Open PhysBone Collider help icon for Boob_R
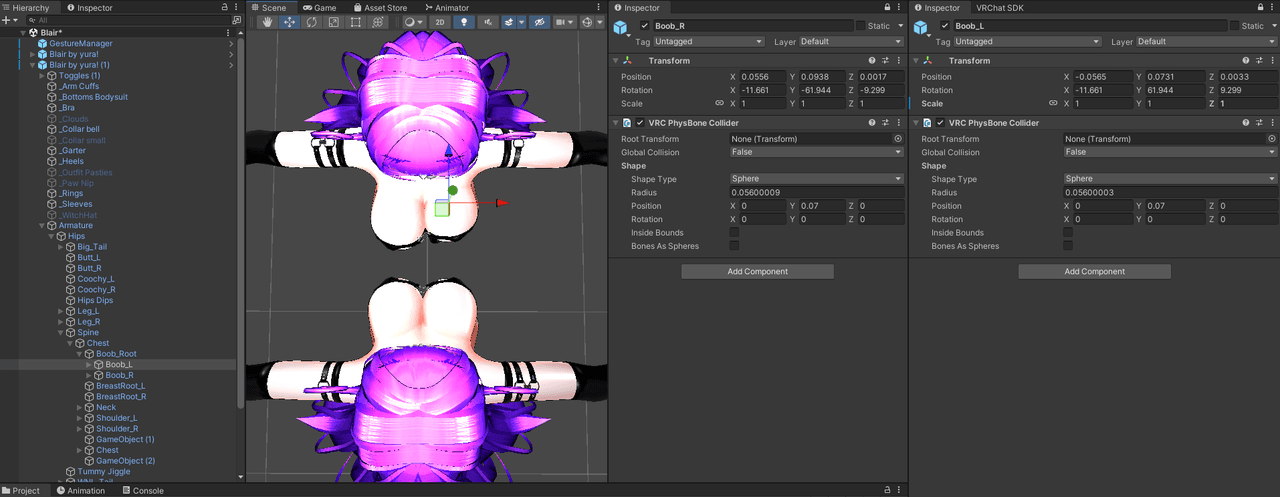This screenshot has width=1280, height=497. (x=872, y=123)
